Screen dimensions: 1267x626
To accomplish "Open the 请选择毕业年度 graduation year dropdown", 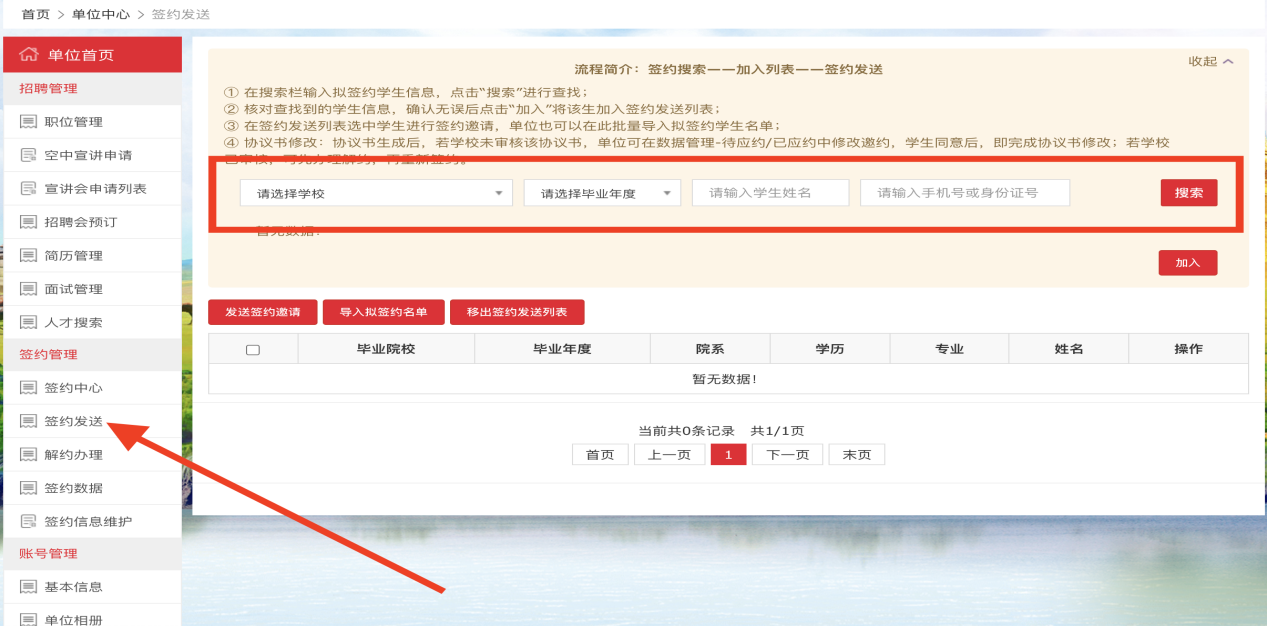I will (602, 193).
